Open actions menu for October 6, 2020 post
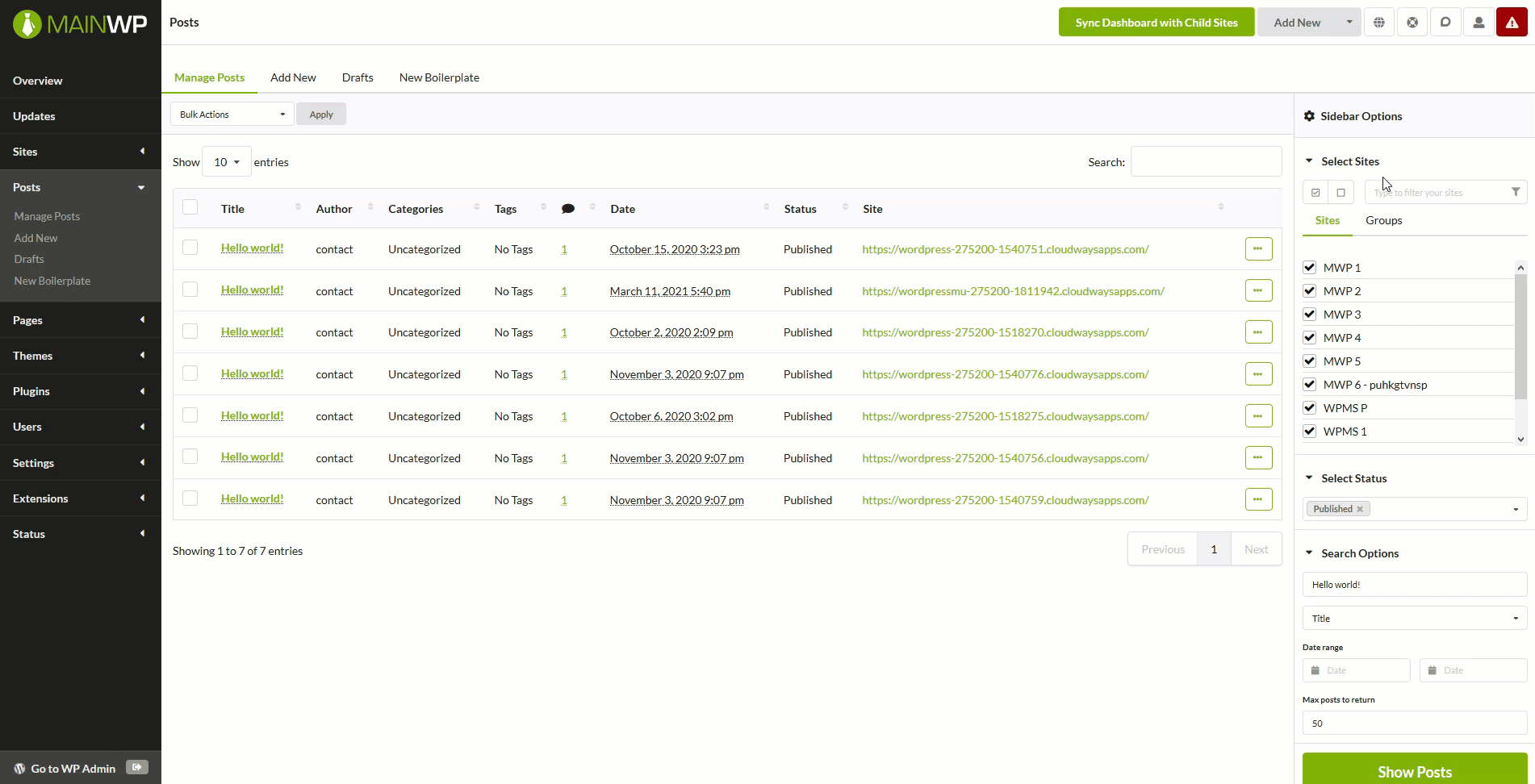Viewport: 1535px width, 784px height. pyautogui.click(x=1258, y=415)
